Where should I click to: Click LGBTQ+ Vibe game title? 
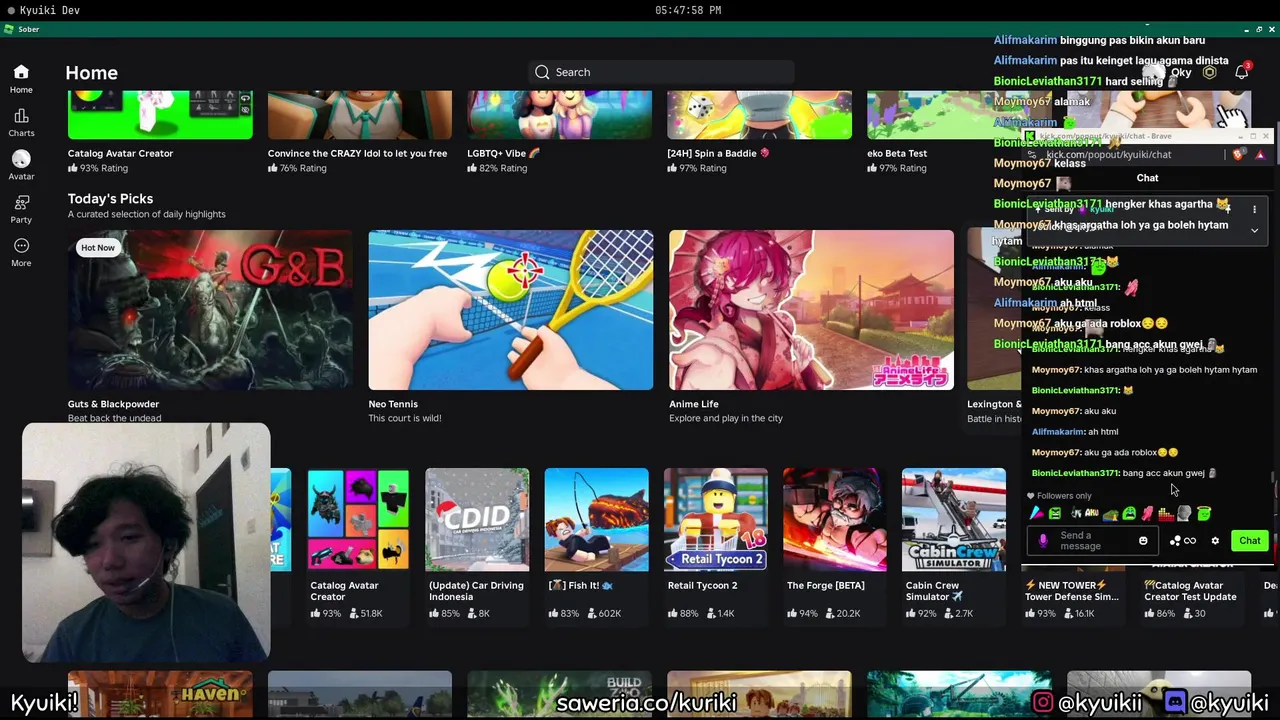tap(503, 153)
